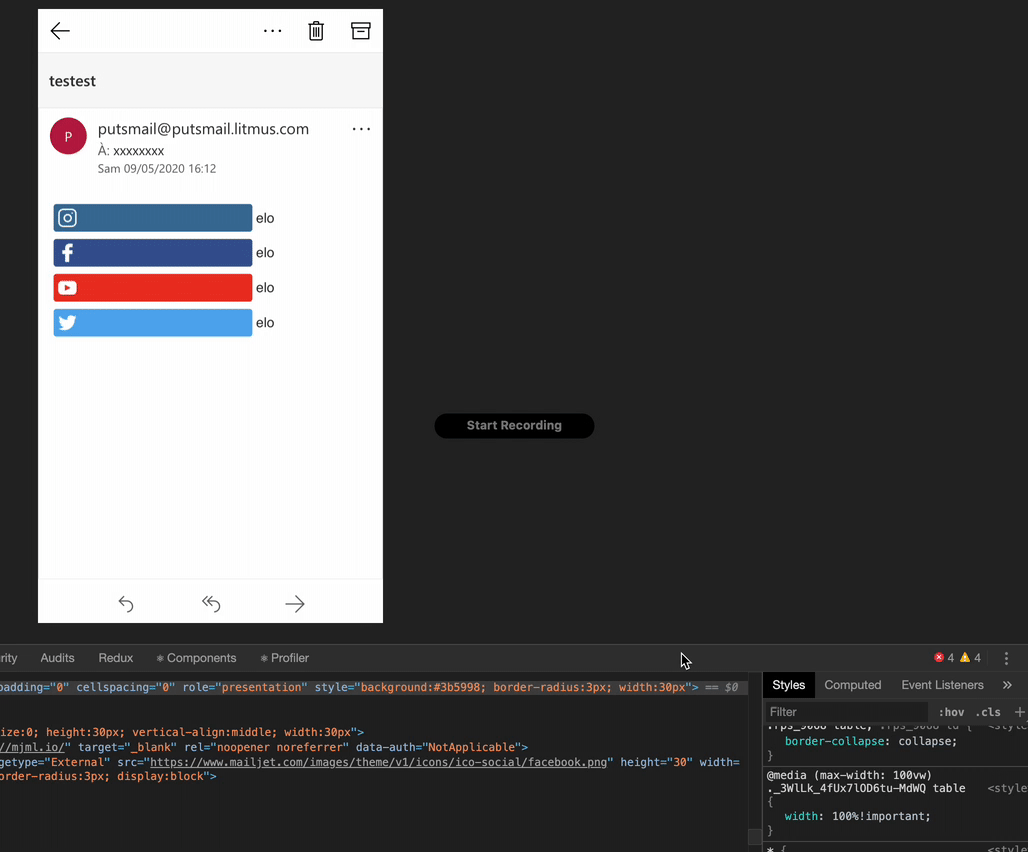Open the facebook.png image source link
The height and width of the screenshot is (852, 1028).
[x=379, y=762]
